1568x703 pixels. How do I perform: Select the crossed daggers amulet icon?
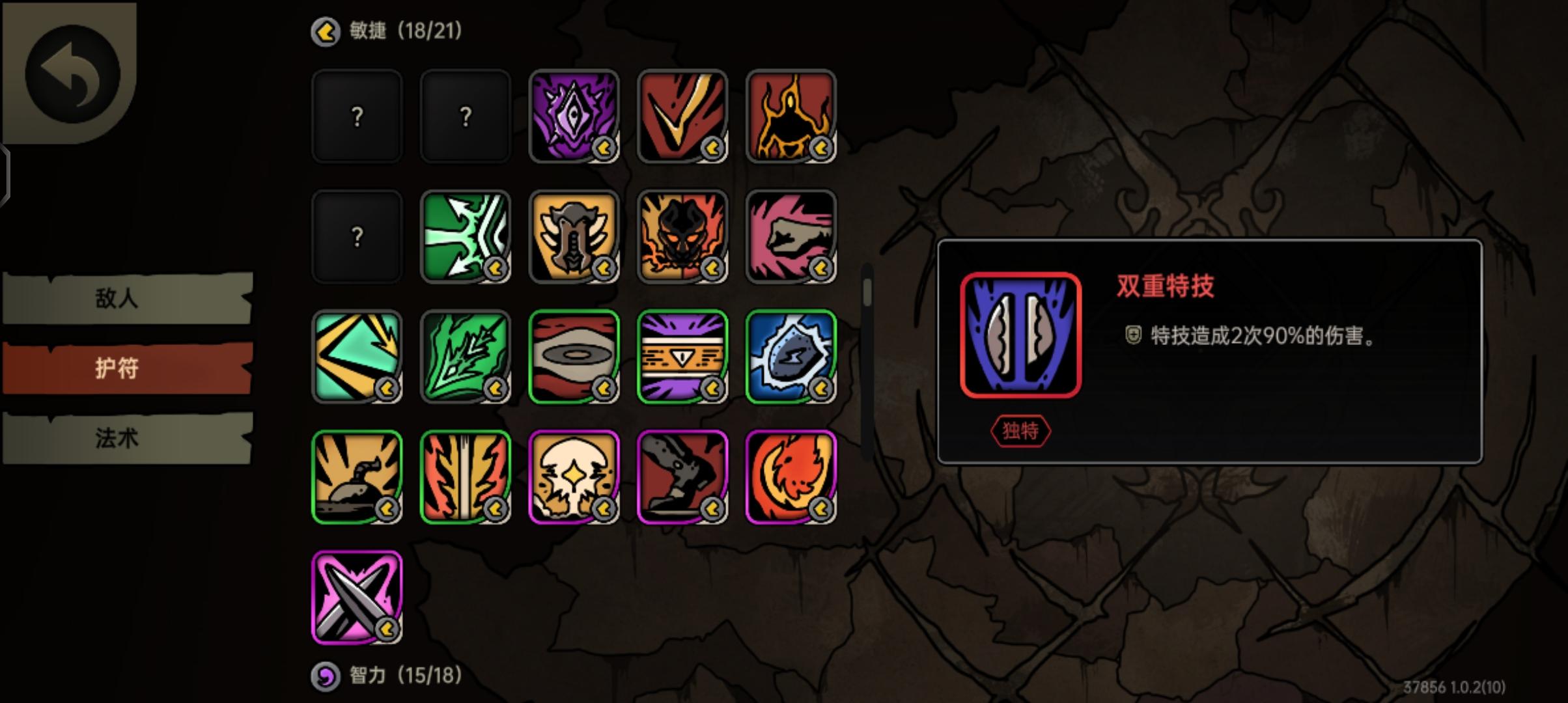[357, 597]
